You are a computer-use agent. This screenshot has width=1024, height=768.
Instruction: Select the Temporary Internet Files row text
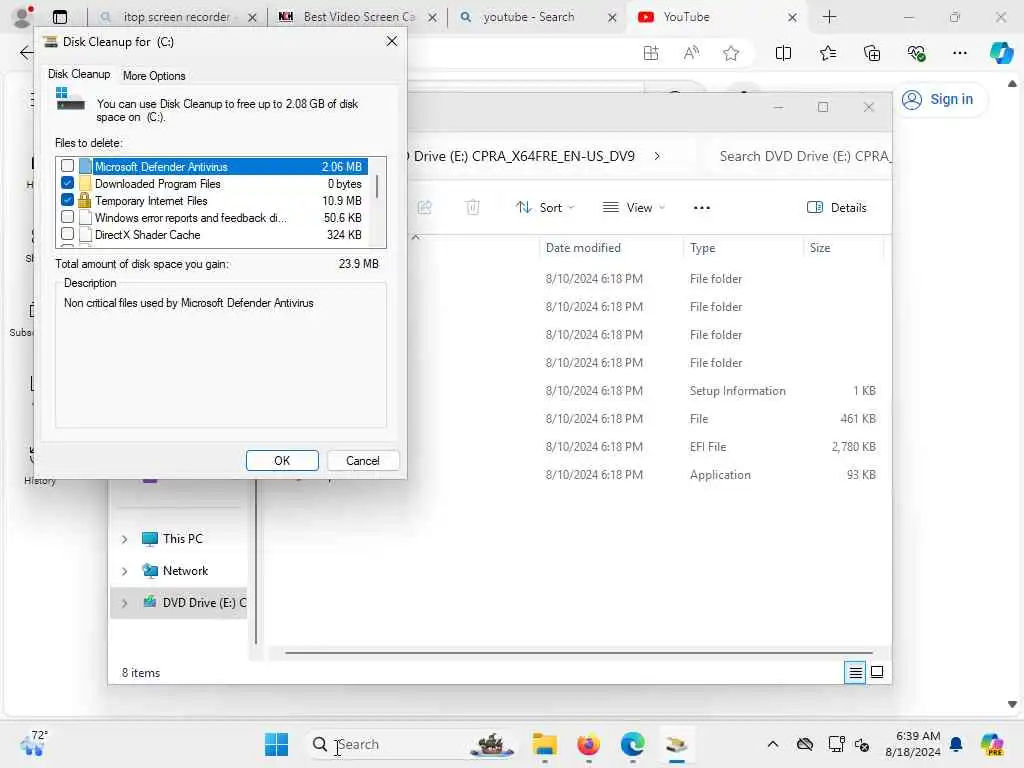pos(151,200)
